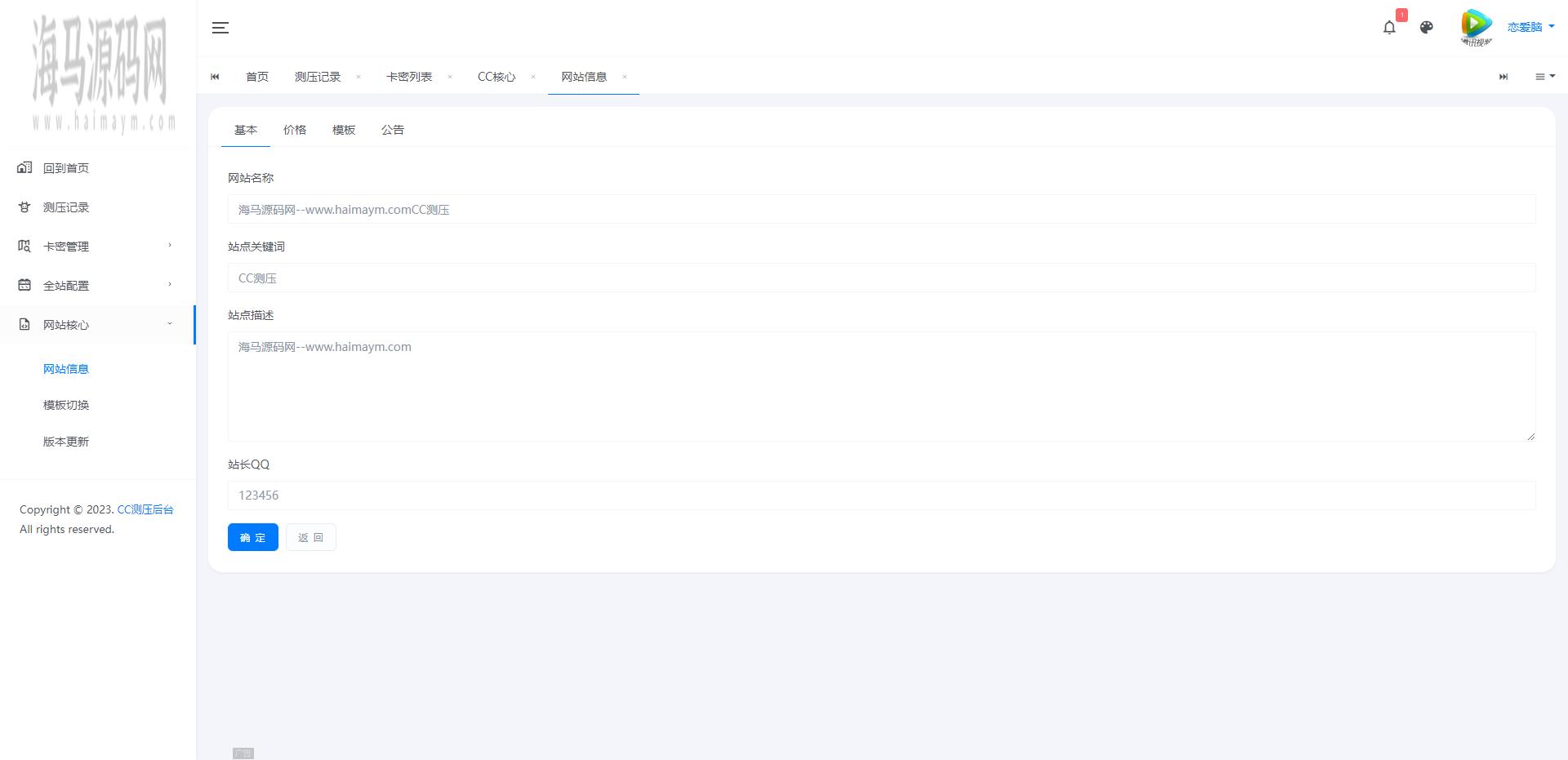Open the CC测压后台 footer link

click(145, 509)
